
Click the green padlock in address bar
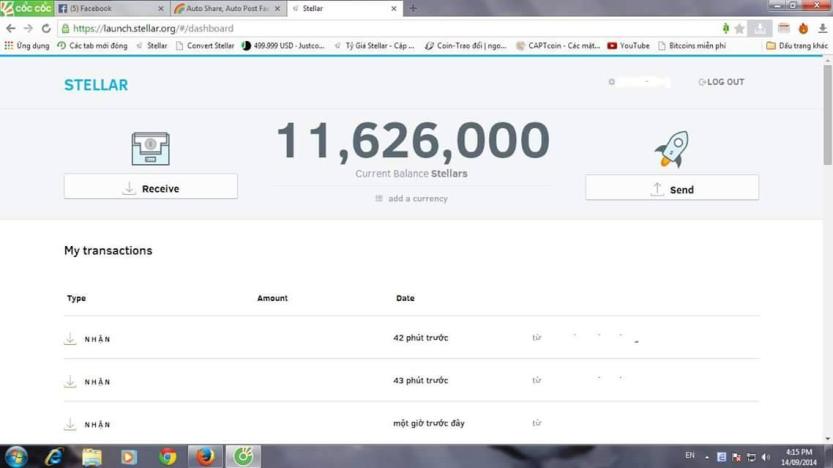click(x=65, y=29)
